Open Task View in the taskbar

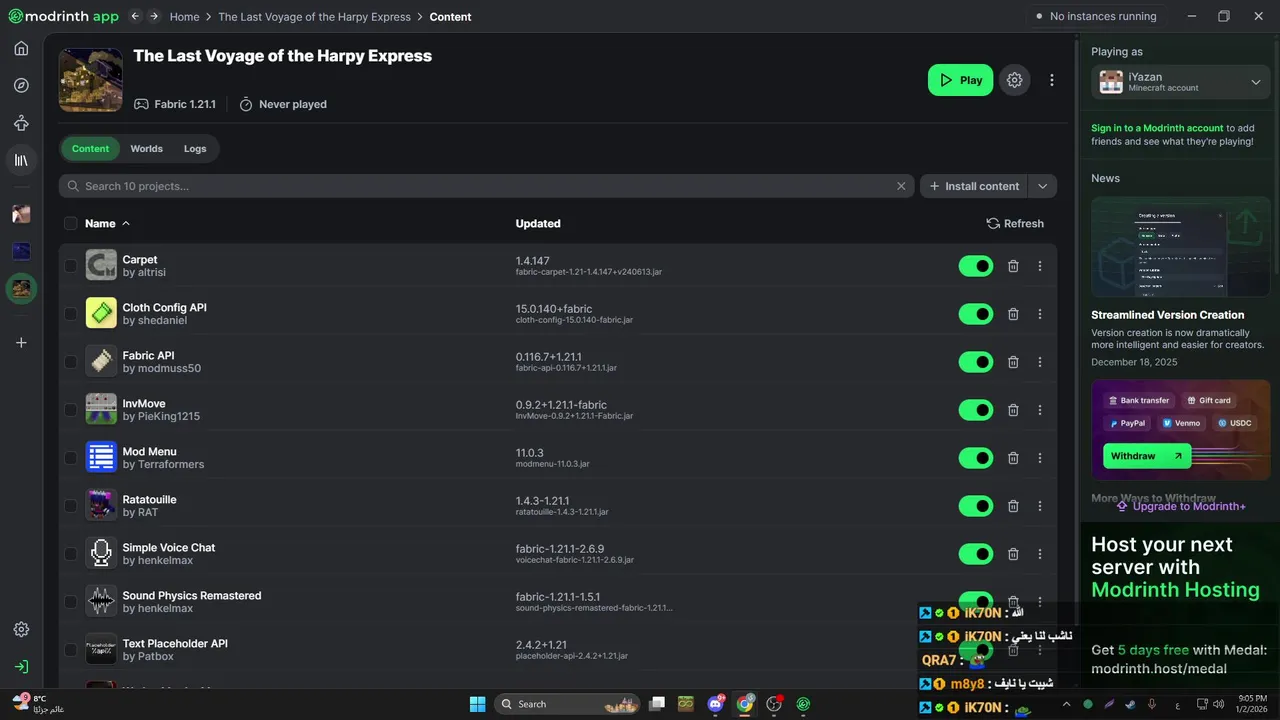[657, 704]
